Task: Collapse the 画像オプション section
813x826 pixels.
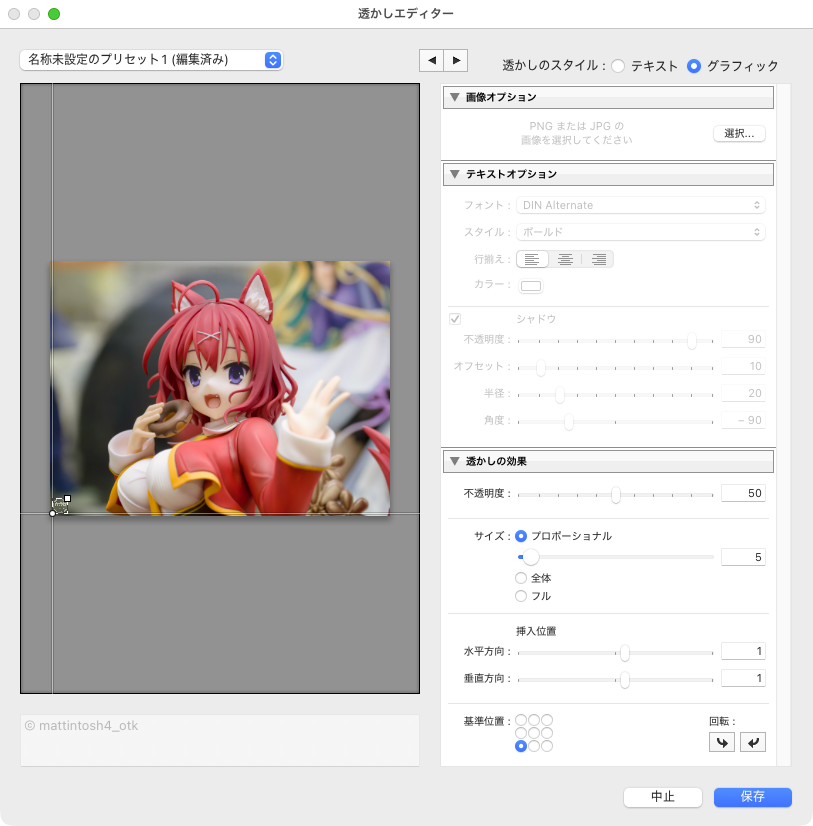Action: 455,97
